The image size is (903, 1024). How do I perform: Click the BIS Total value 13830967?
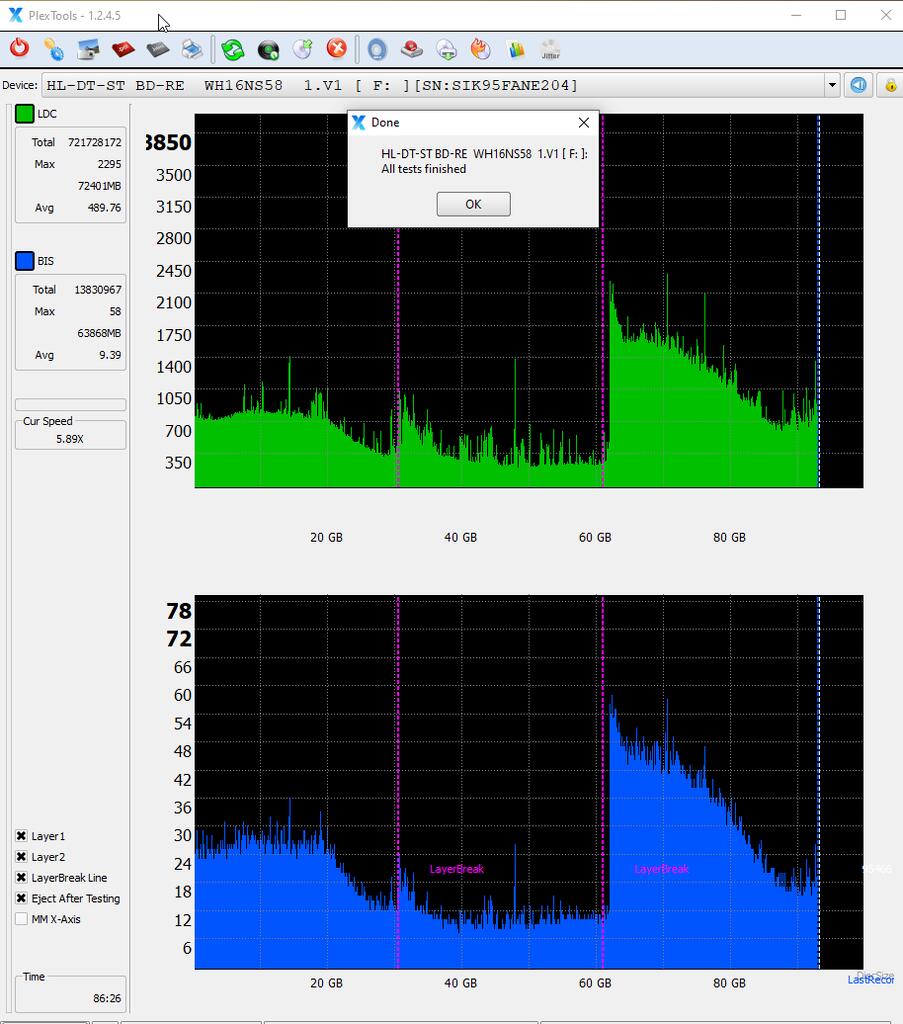[x=98, y=289]
